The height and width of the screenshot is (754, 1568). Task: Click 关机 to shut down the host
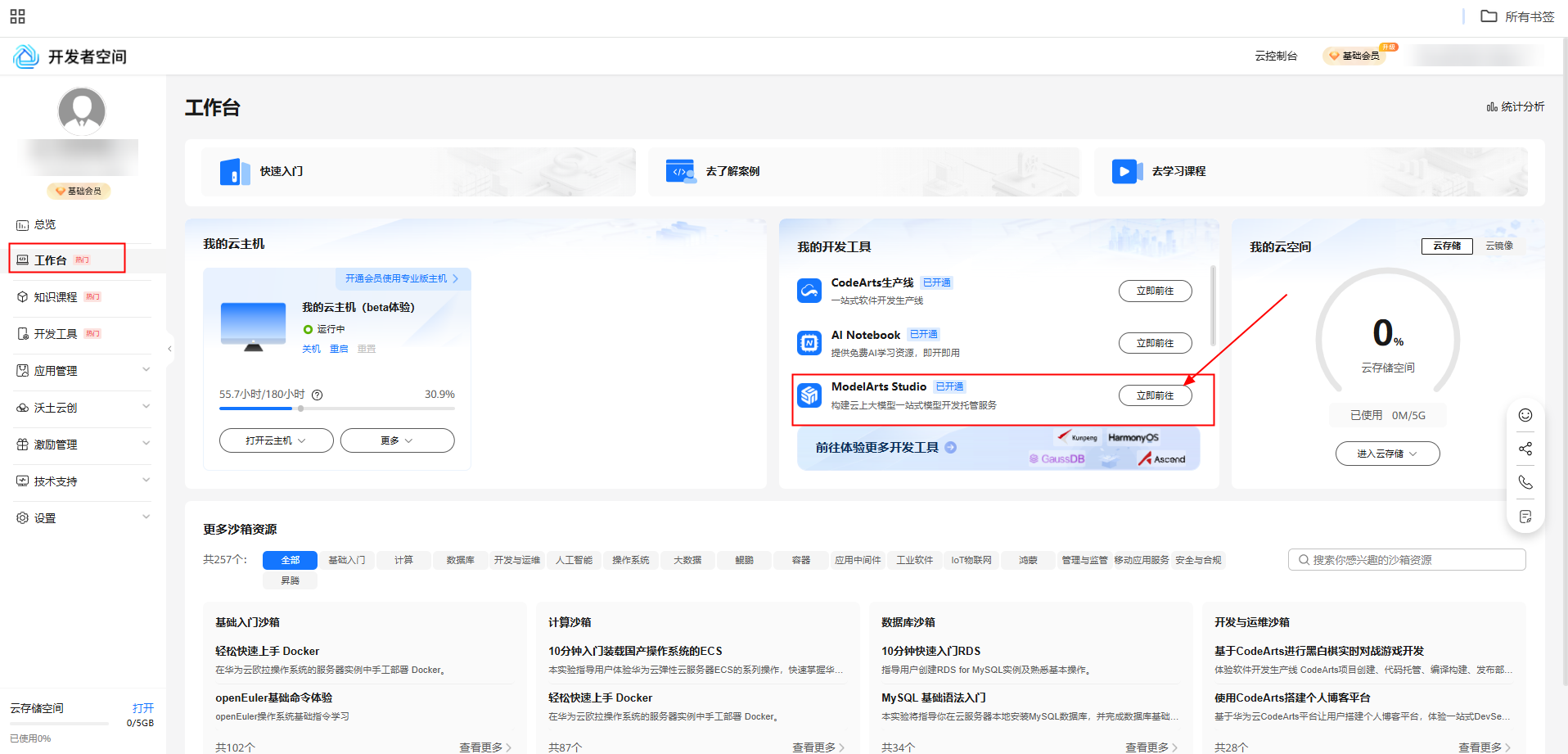(x=311, y=349)
